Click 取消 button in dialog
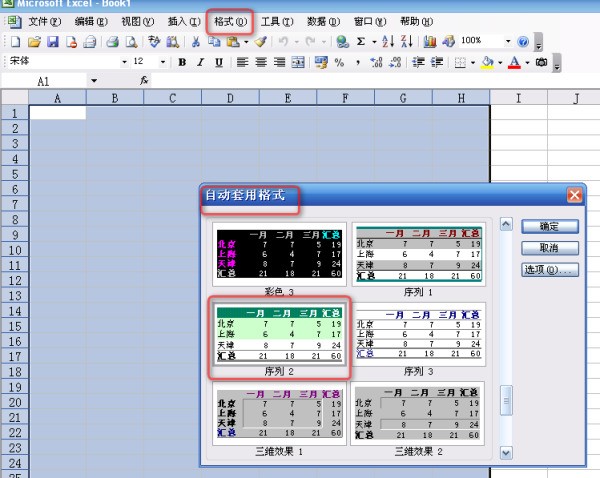Viewport: 600px width, 478px height. click(x=549, y=248)
